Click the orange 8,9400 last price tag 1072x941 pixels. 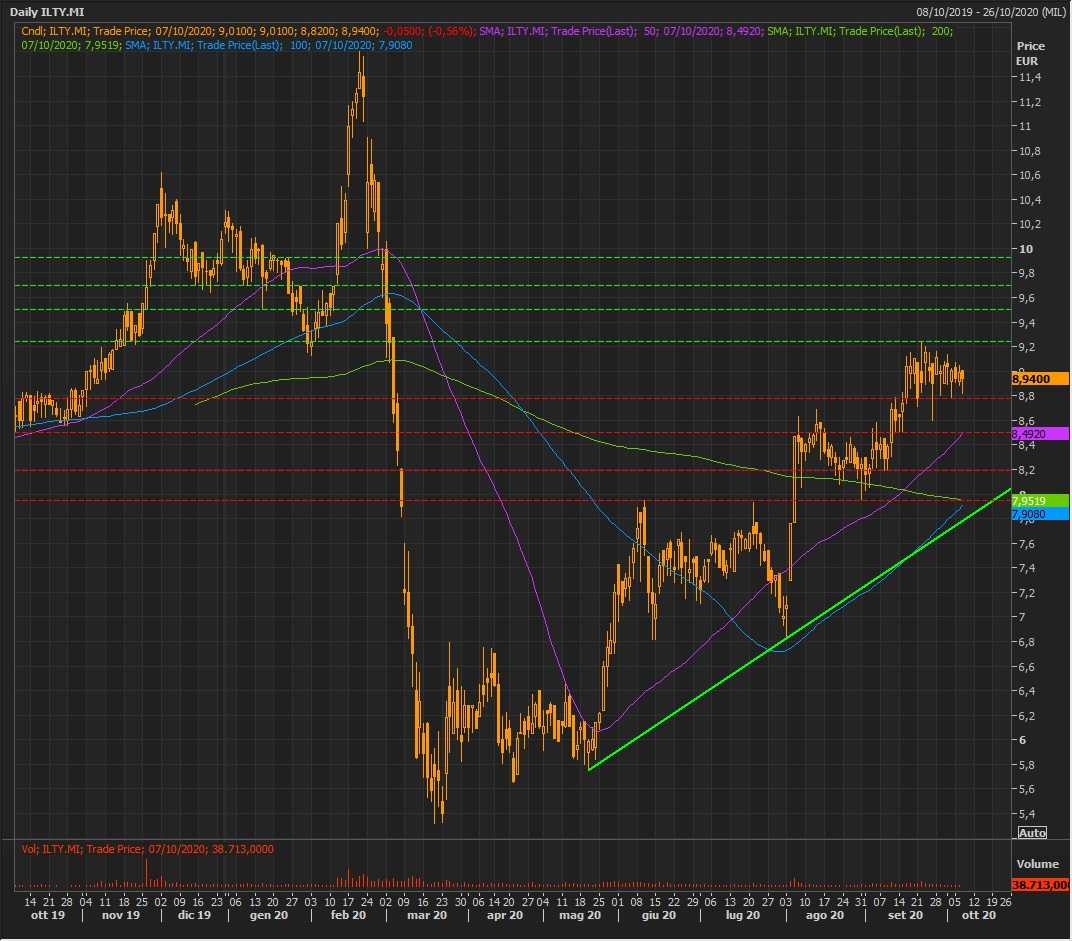tap(1040, 379)
